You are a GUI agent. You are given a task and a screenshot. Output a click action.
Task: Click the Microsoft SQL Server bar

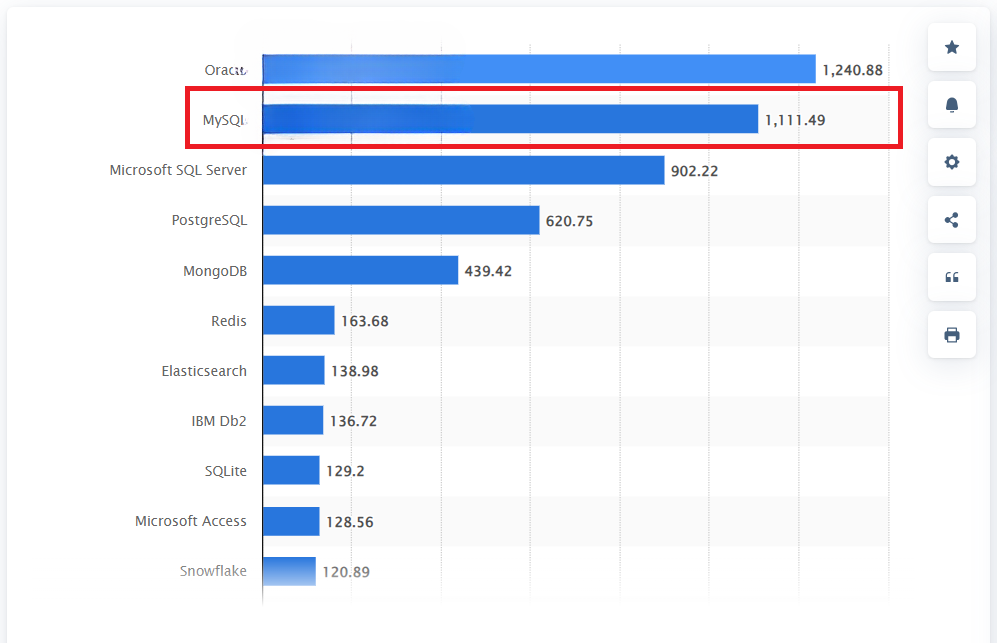pyautogui.click(x=464, y=170)
